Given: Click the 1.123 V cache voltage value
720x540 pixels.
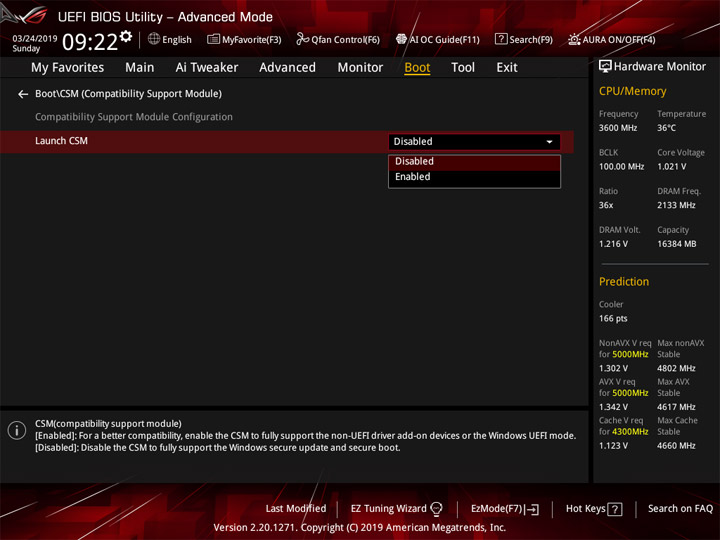Looking at the screenshot, I should pyautogui.click(x=613, y=445).
